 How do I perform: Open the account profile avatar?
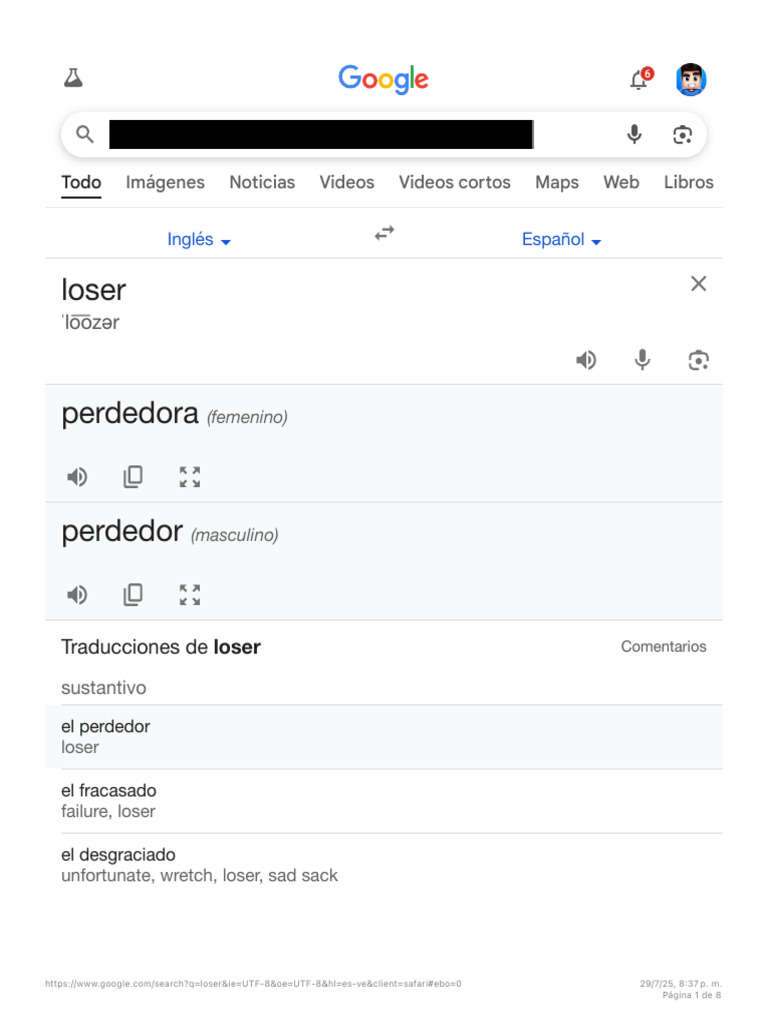pos(691,79)
